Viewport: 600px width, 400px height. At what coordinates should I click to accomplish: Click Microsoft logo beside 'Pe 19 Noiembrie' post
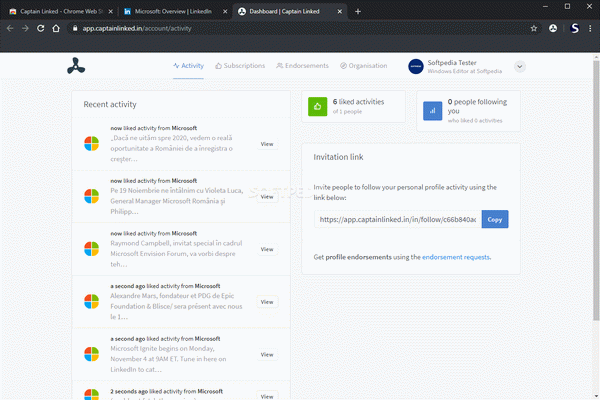pyautogui.click(x=91, y=196)
